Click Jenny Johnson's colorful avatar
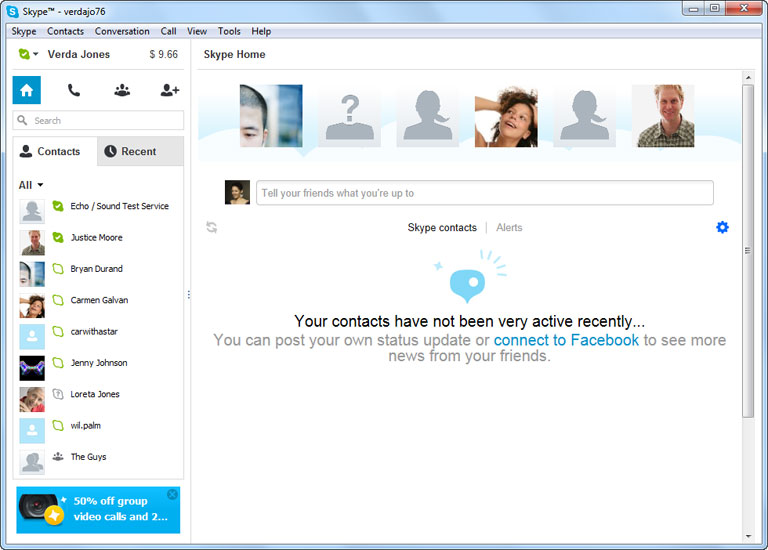The width and height of the screenshot is (768, 550). click(x=32, y=368)
